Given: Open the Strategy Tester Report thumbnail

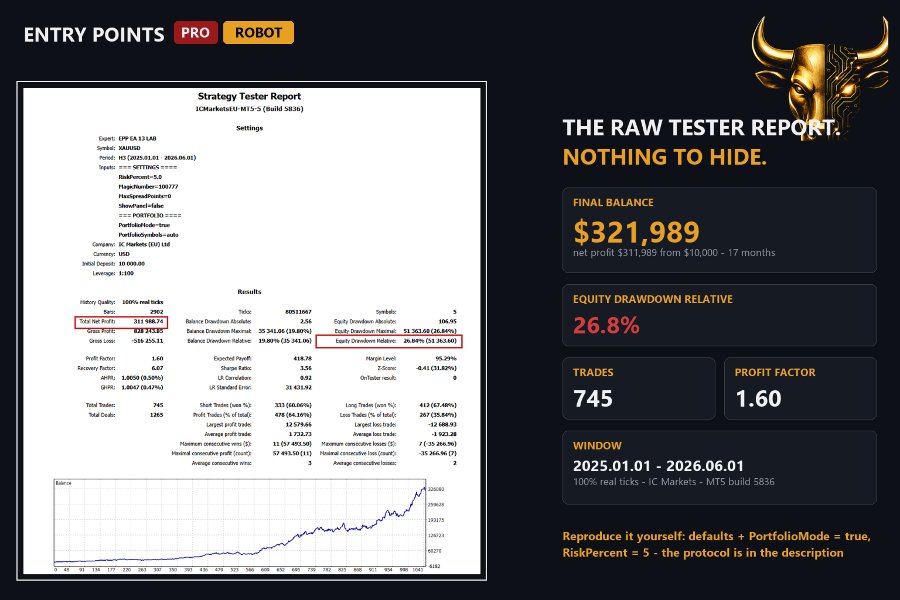Looking at the screenshot, I should [x=251, y=331].
